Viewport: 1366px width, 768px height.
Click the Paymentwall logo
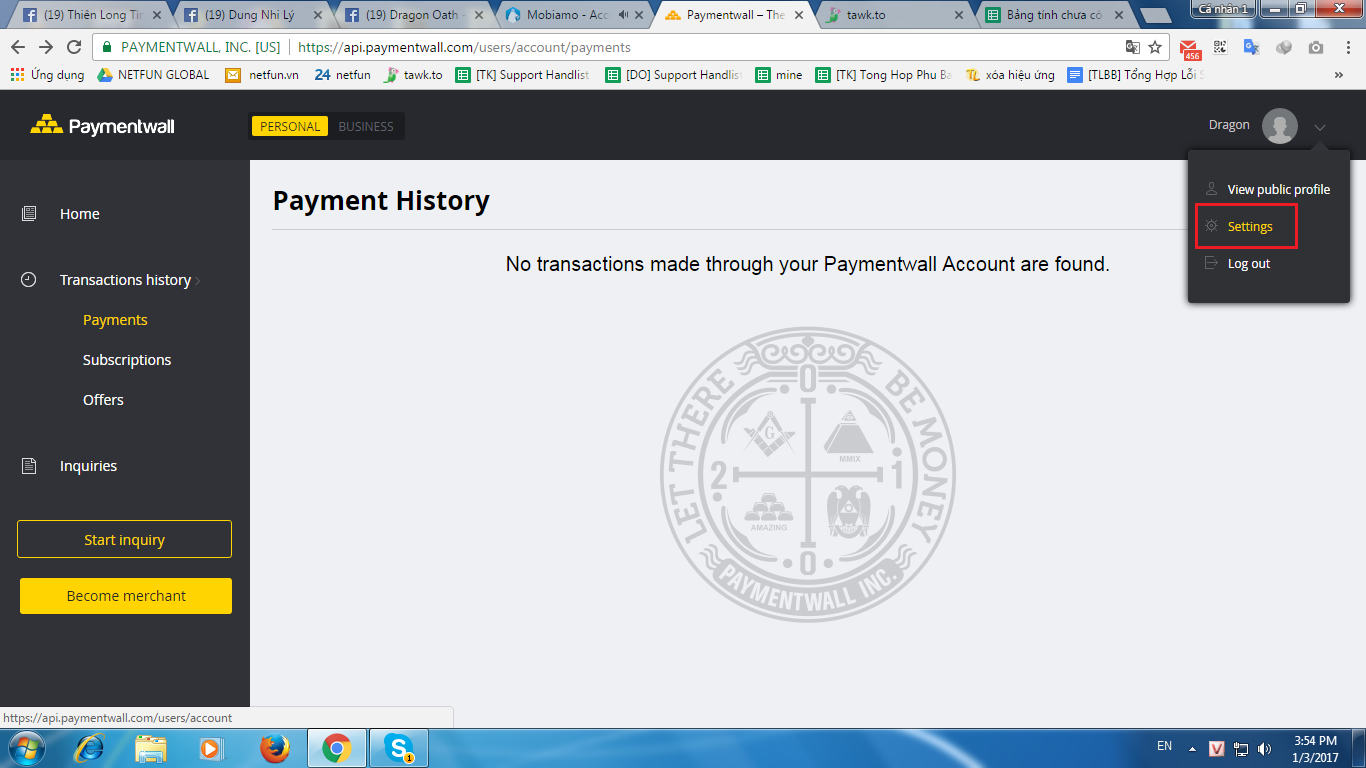tap(103, 126)
